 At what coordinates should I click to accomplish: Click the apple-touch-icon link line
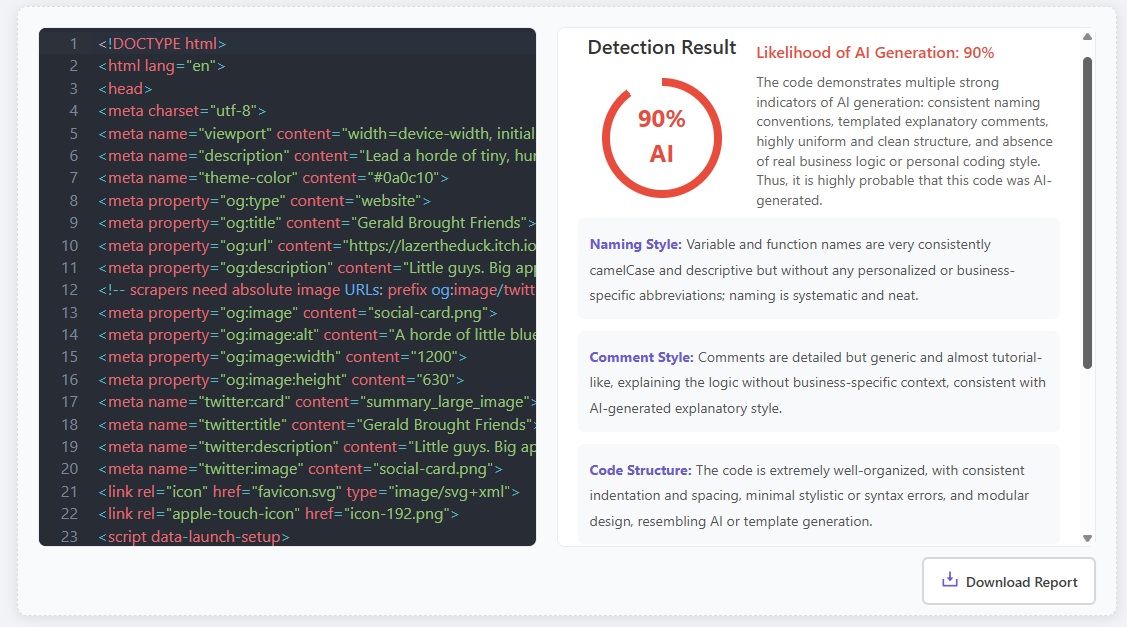pyautogui.click(x=279, y=514)
